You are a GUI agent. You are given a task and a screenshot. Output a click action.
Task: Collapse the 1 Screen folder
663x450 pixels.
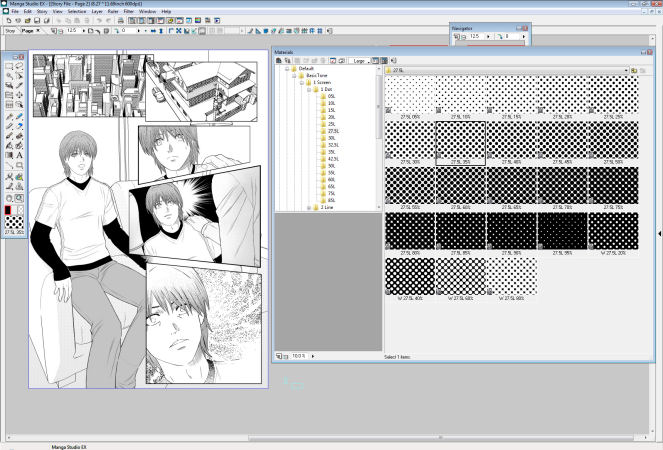click(x=302, y=82)
